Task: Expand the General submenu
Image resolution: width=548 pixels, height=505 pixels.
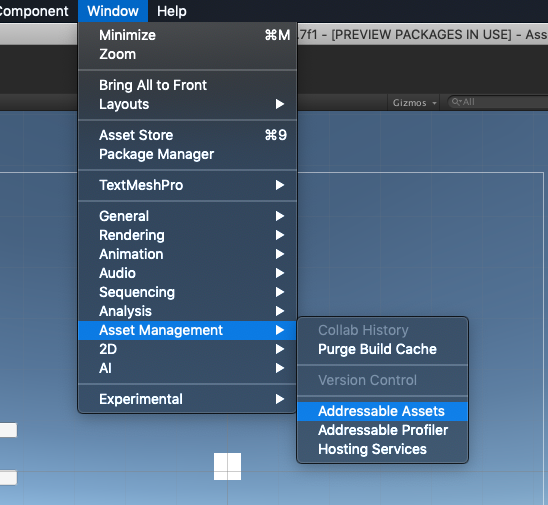Action: [x=187, y=216]
